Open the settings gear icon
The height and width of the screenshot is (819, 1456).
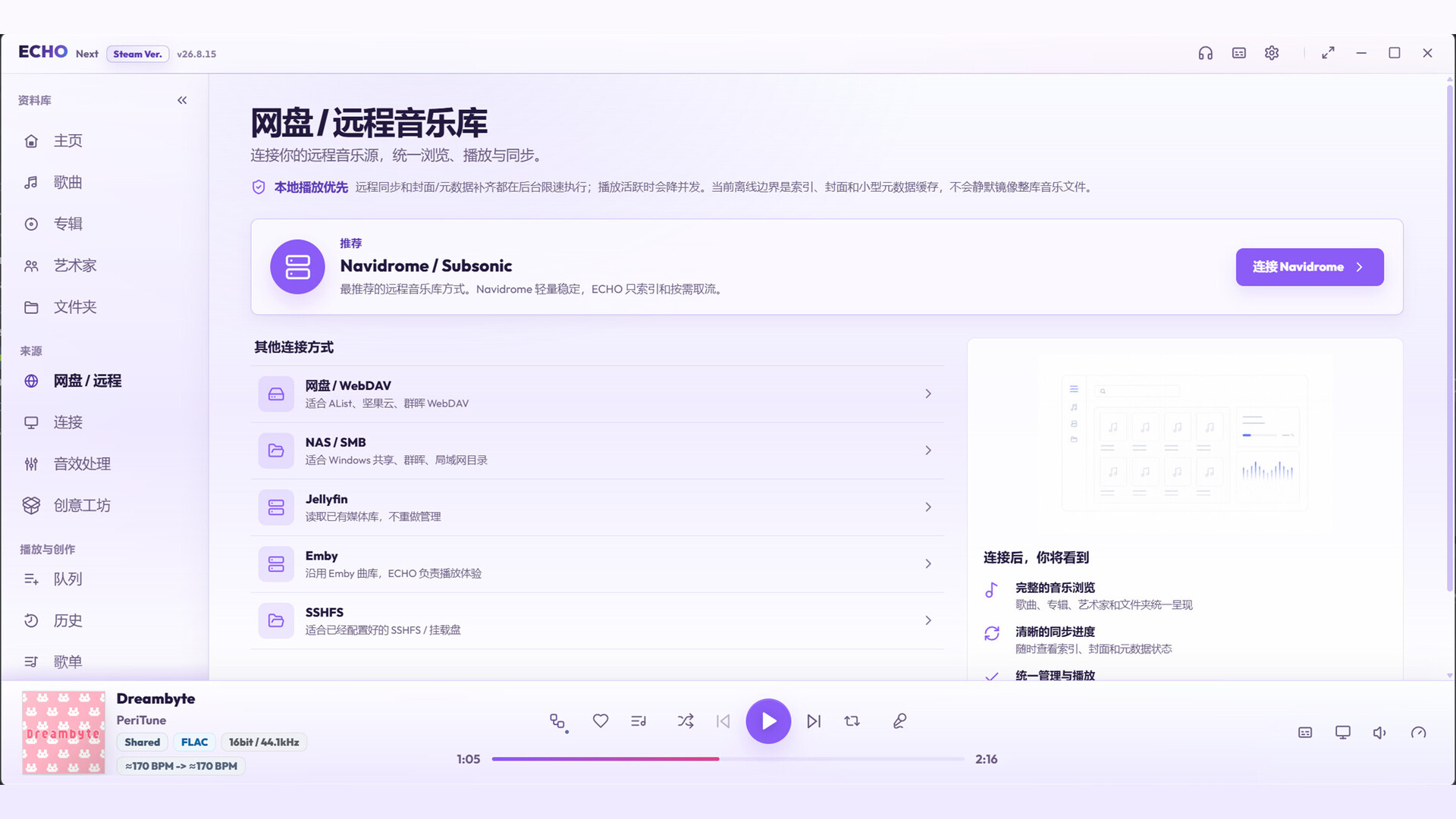[1272, 53]
